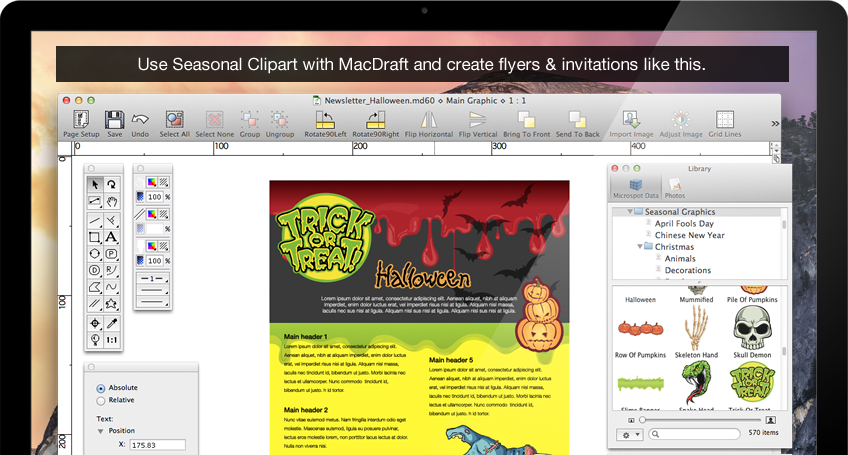
Task: Select the Star shape tool
Action: coord(112,305)
